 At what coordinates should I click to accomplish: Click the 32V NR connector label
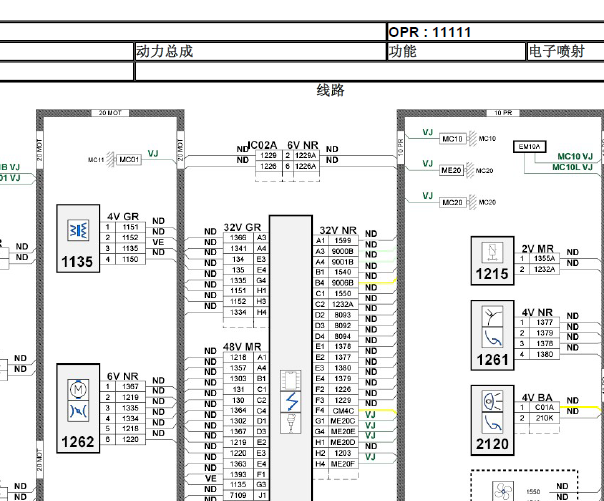pos(338,231)
